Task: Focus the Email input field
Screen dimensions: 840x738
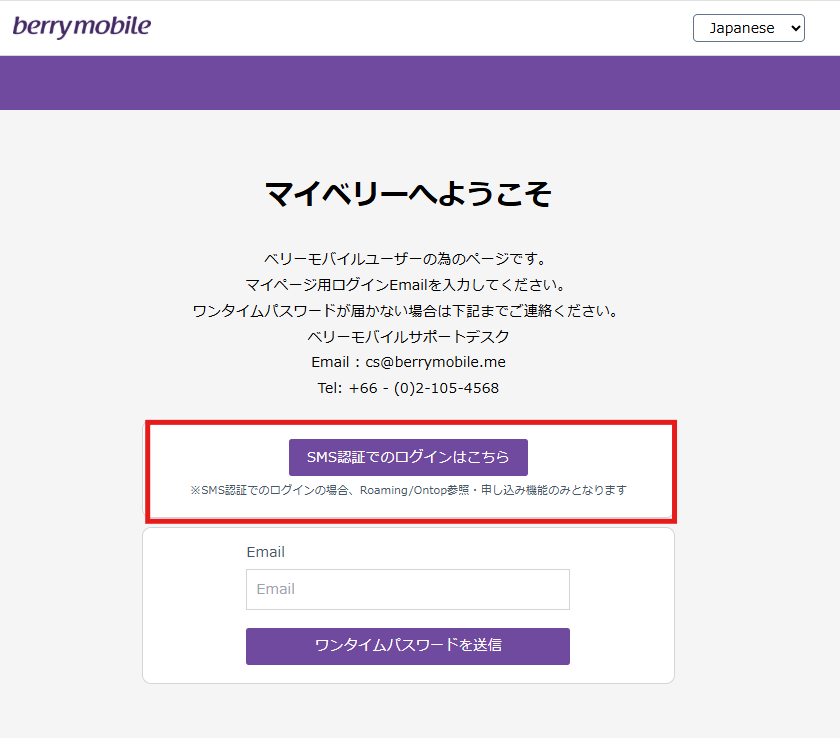Action: (x=408, y=589)
